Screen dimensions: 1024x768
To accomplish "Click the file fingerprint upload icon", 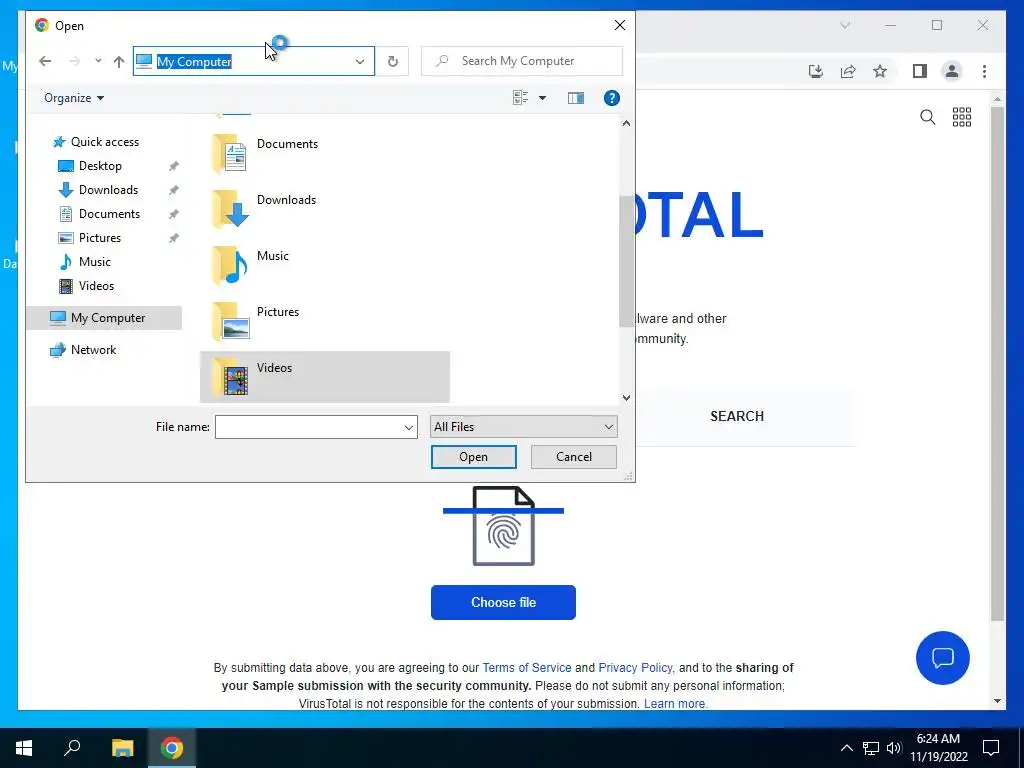I will (x=504, y=526).
